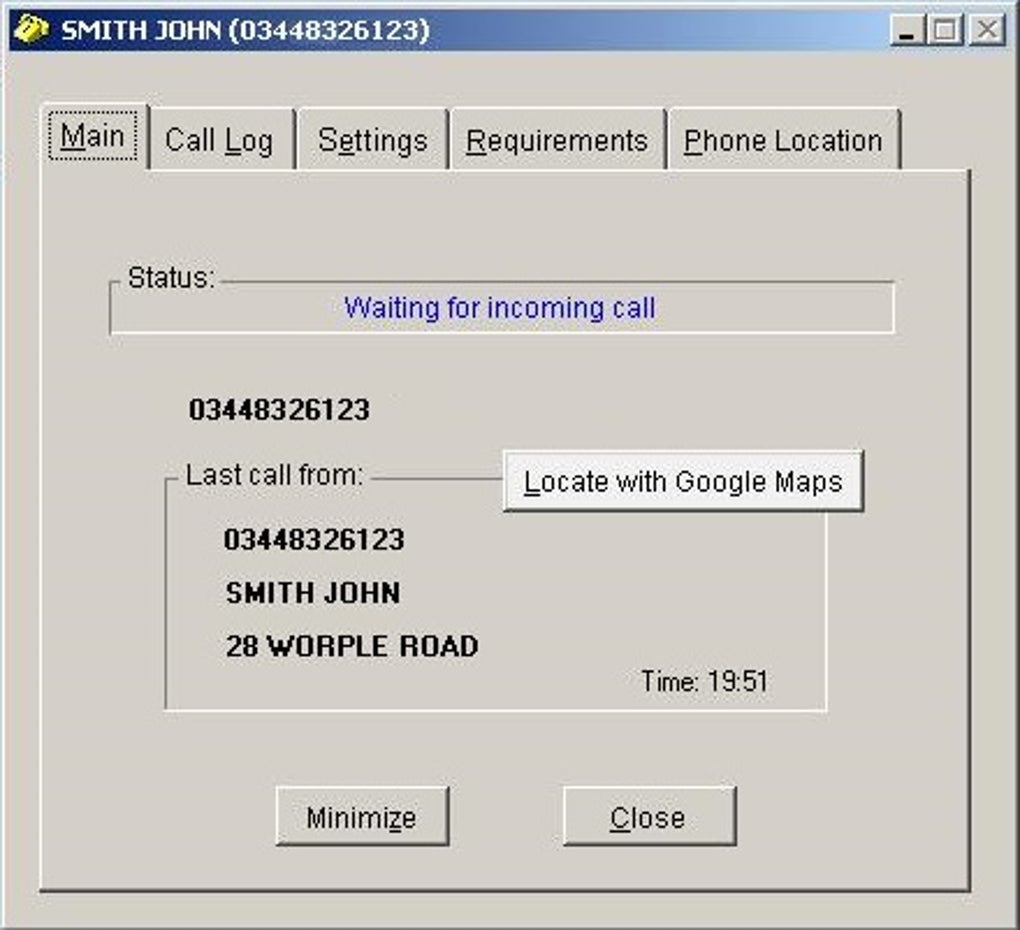Click title bar text SMITH JOHN (03448326123)
This screenshot has width=1020, height=930.
click(x=245, y=30)
